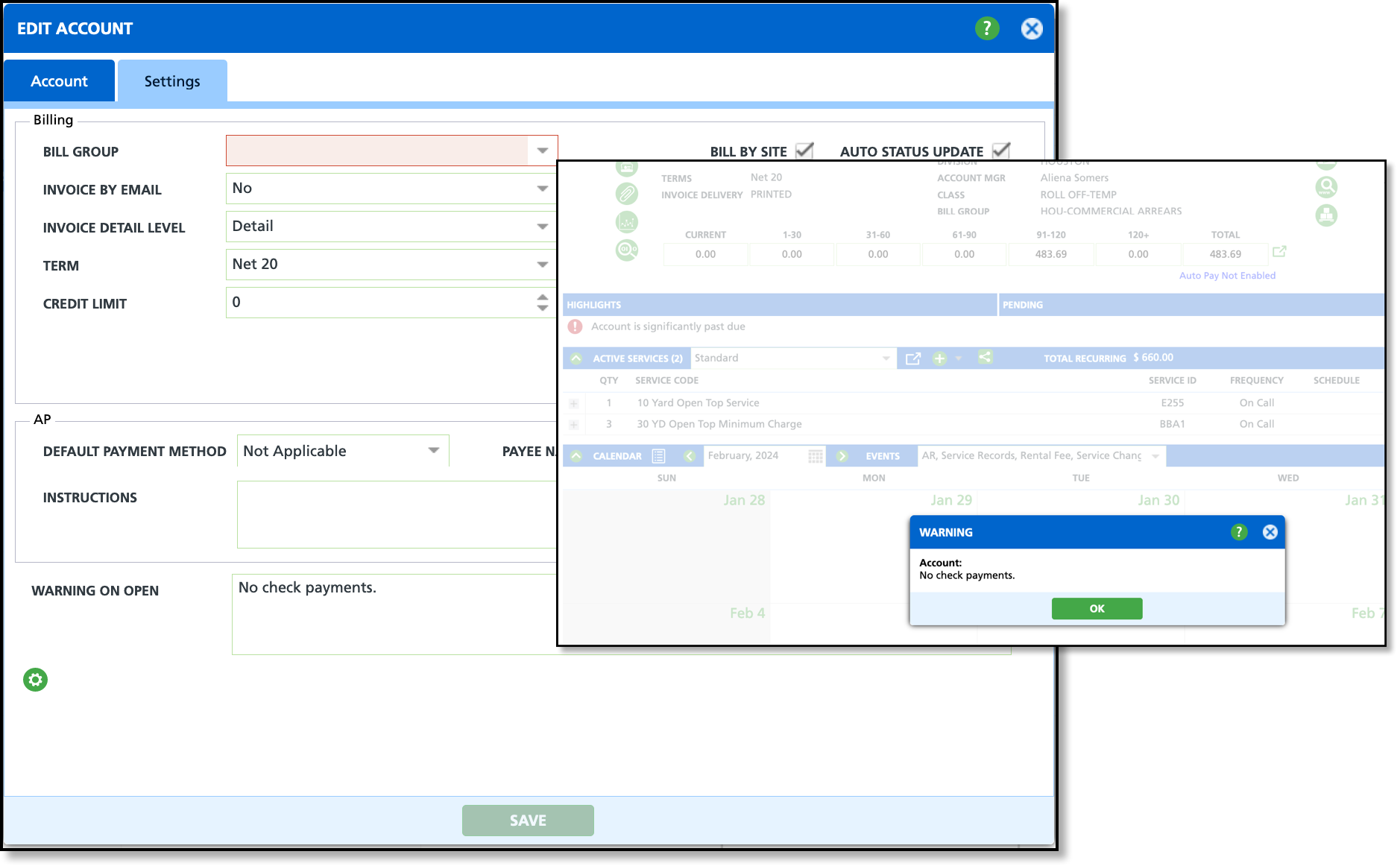
Task: Click the red past-due alert icon
Action: click(x=575, y=326)
